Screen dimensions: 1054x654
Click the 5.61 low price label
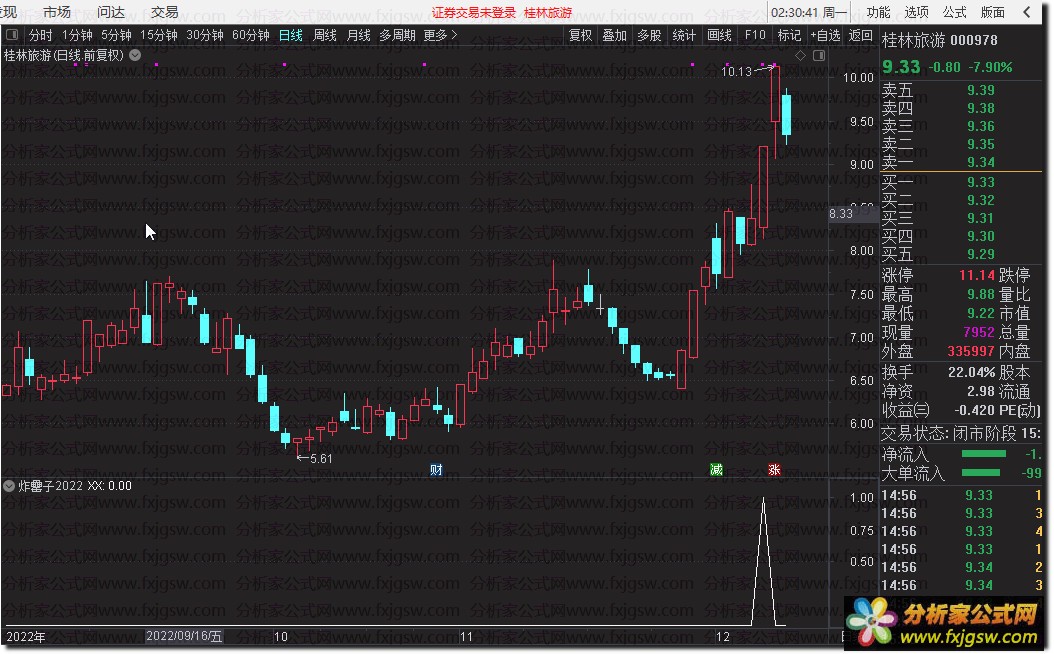coord(321,458)
